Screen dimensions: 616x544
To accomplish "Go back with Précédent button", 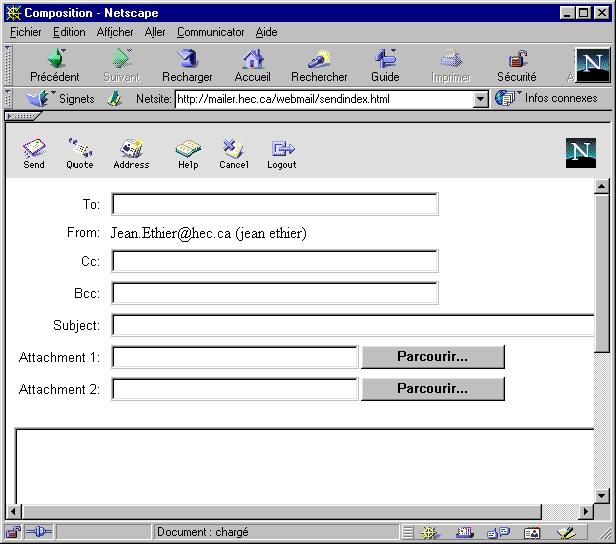I will click(x=55, y=66).
